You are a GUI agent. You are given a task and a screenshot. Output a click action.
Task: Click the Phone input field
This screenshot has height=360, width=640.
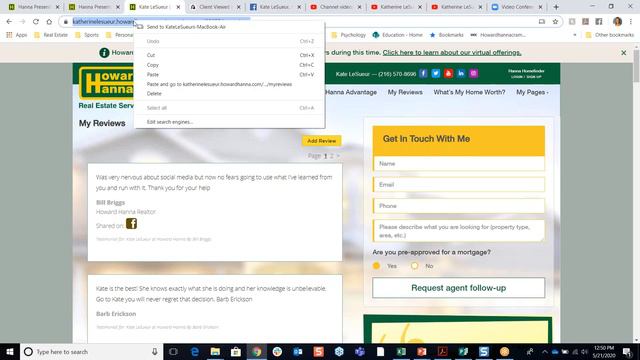(x=459, y=206)
